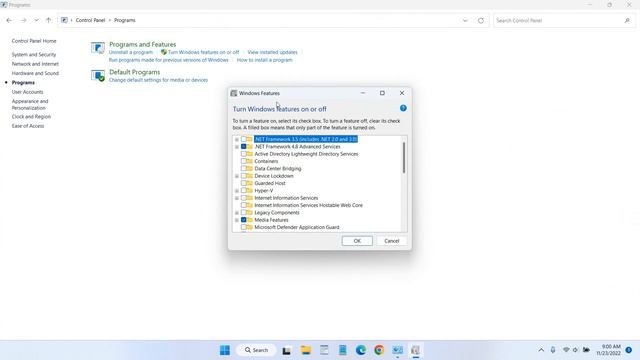640x360 pixels.
Task: Toggle .NET Framework 4.8 Advanced Services checkbox
Action: (244, 147)
